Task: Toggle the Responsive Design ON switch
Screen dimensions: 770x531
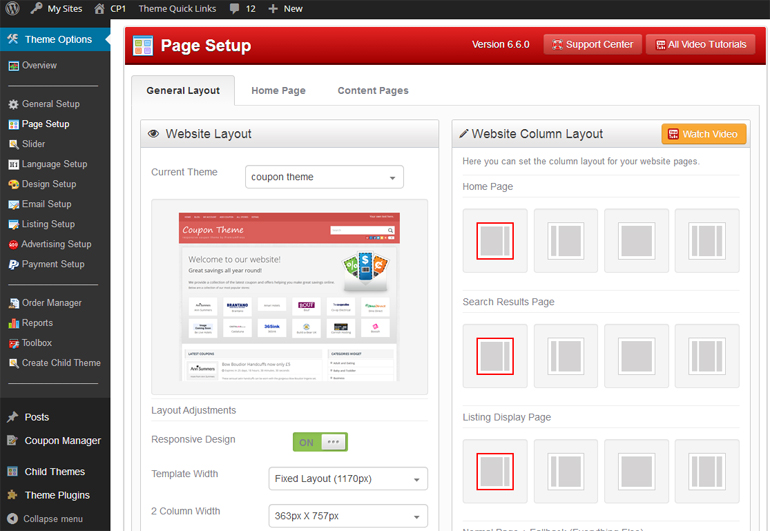Action: [x=320, y=442]
